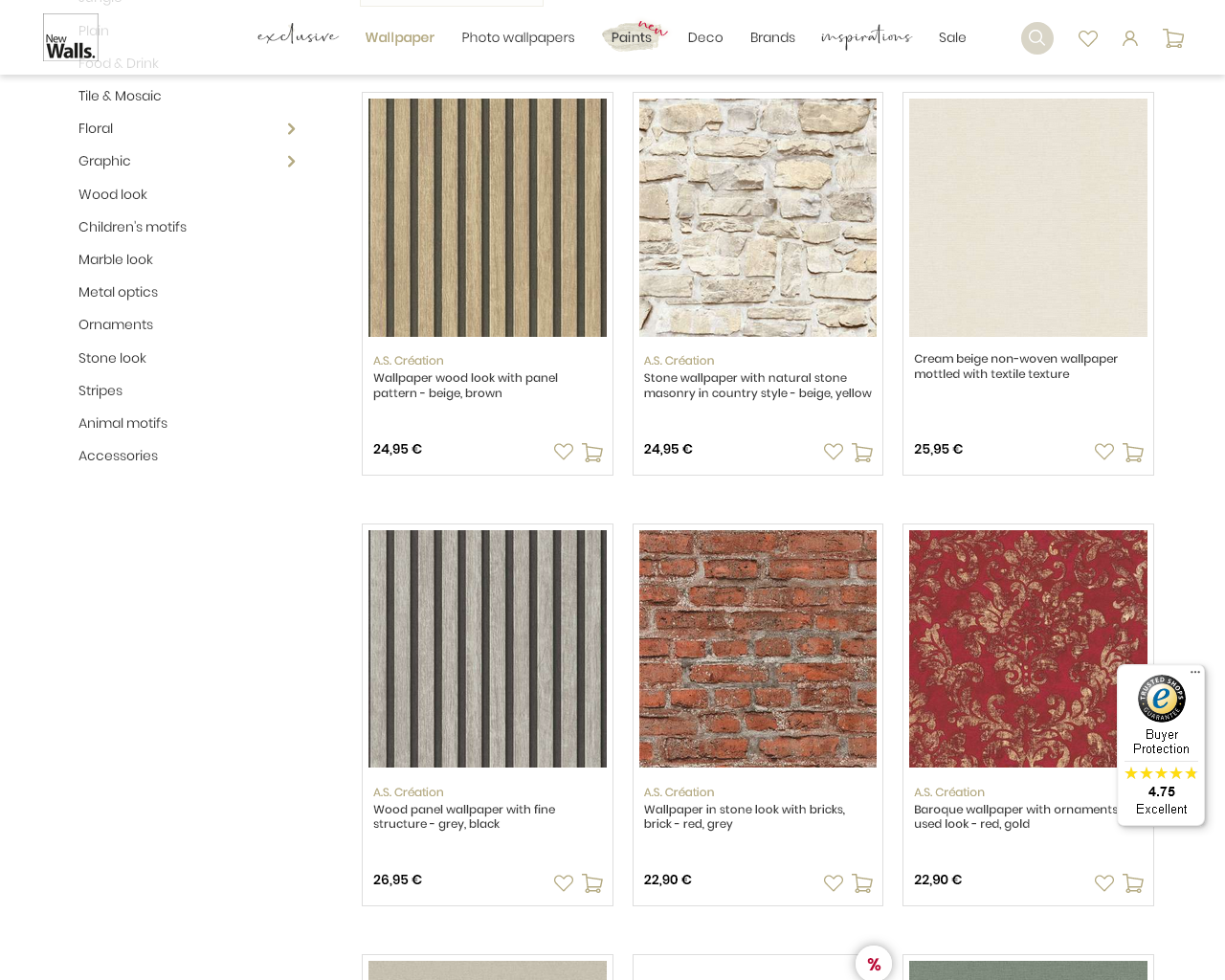Open the Trusted Shops badge menu dots

1195,673
